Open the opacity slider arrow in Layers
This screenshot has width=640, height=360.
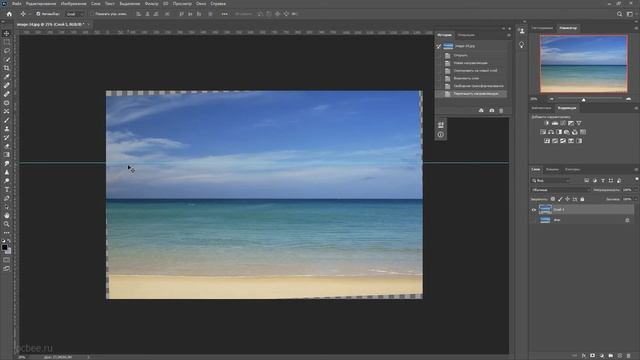pyautogui.click(x=636, y=190)
